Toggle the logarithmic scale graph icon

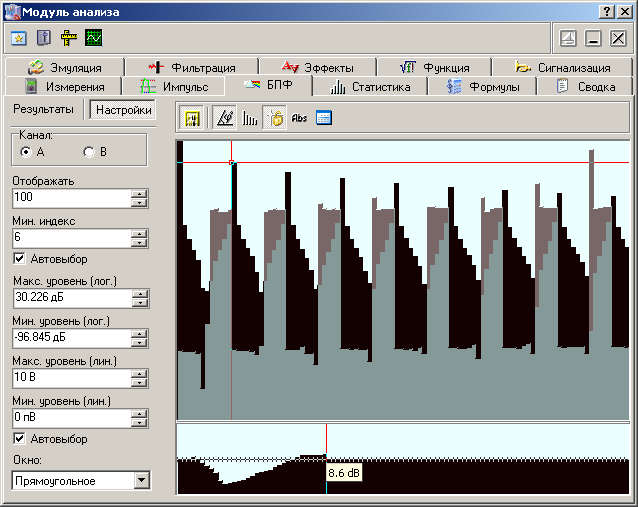(x=225, y=118)
